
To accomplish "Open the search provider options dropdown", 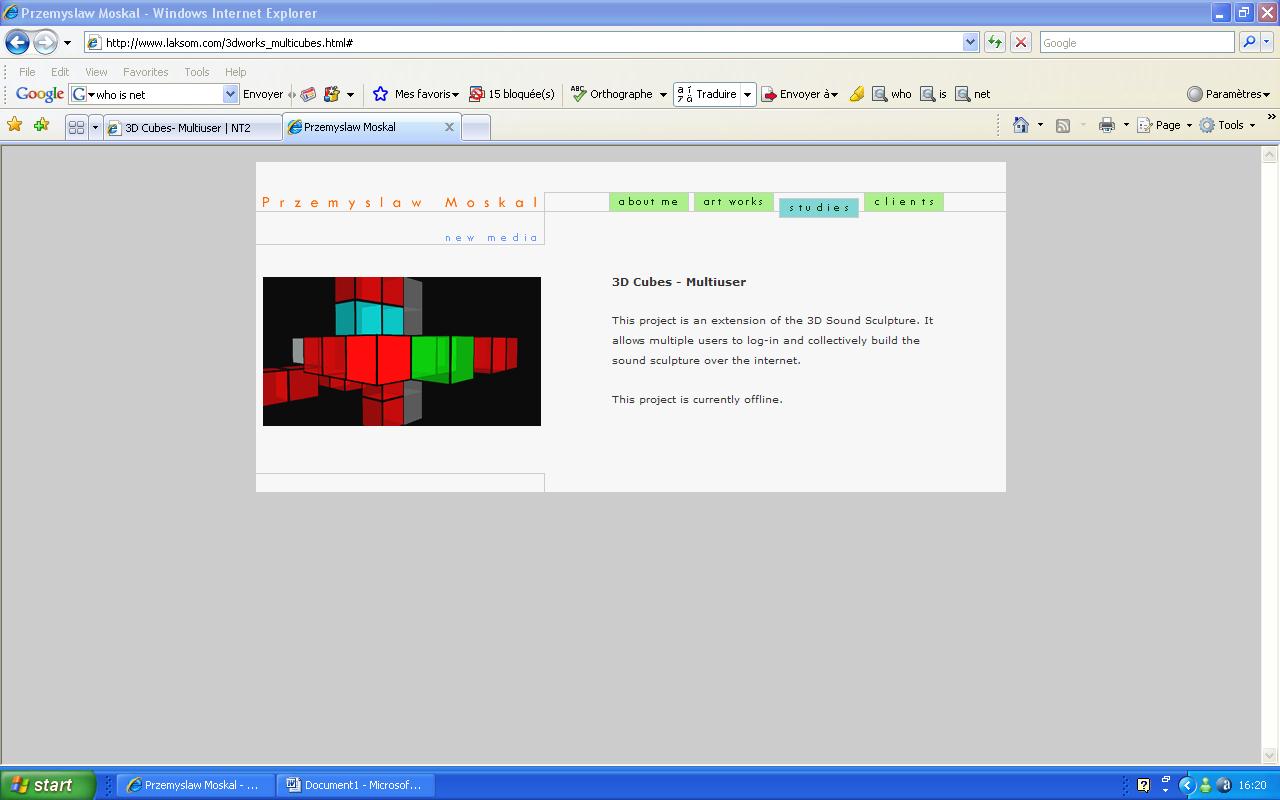I will pyautogui.click(x=1267, y=42).
